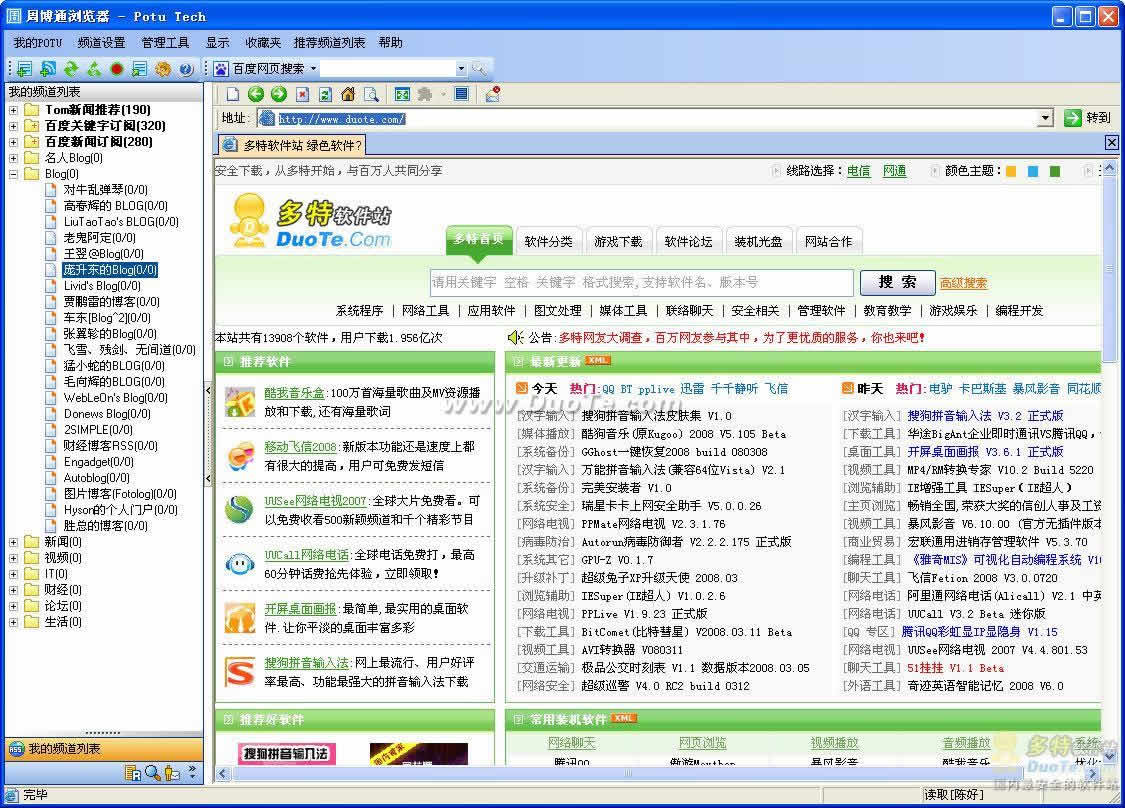The width and height of the screenshot is (1125, 808).
Task: Click the blue list view icon
Action: pos(461,94)
